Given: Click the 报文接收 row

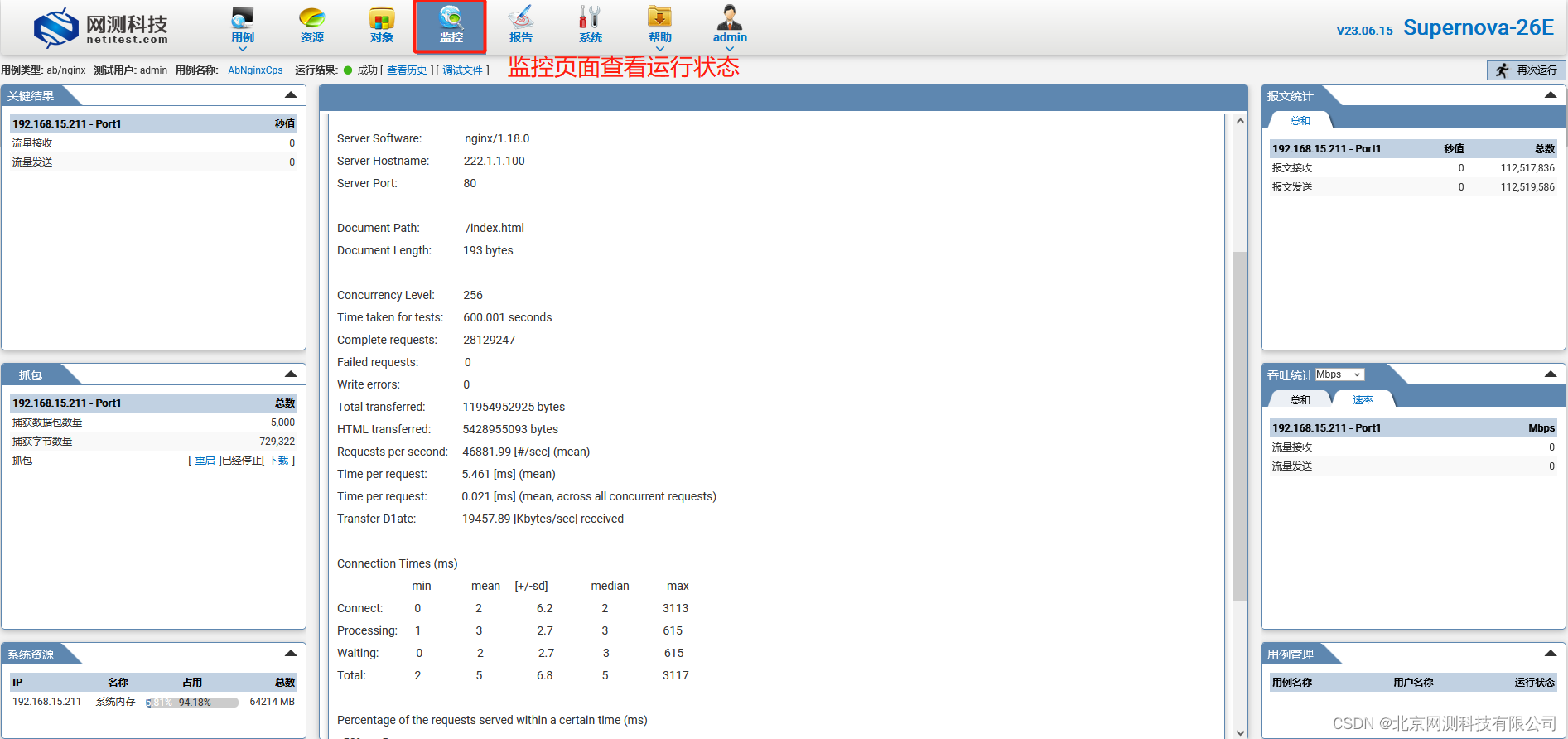Looking at the screenshot, I should (1413, 168).
